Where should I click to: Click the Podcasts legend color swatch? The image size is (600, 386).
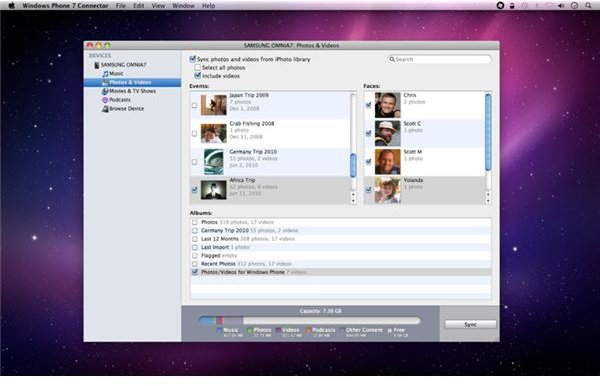(308, 330)
